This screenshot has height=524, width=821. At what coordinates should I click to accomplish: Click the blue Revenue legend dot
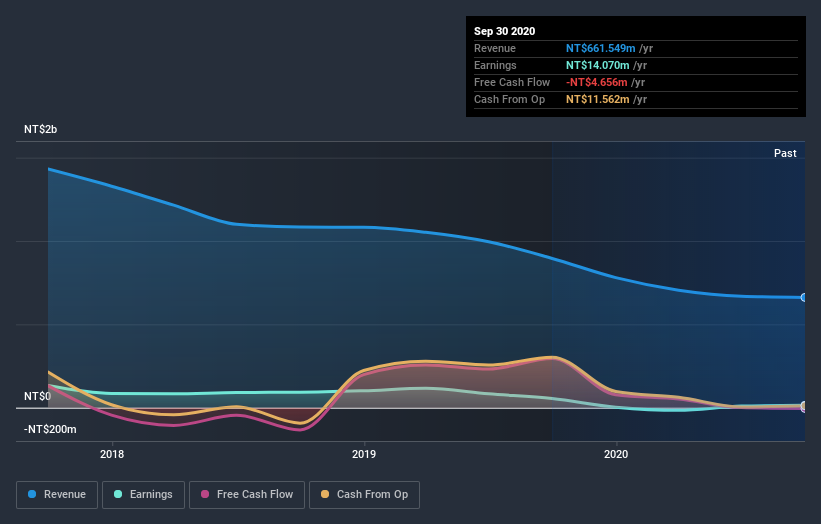pos(32,494)
